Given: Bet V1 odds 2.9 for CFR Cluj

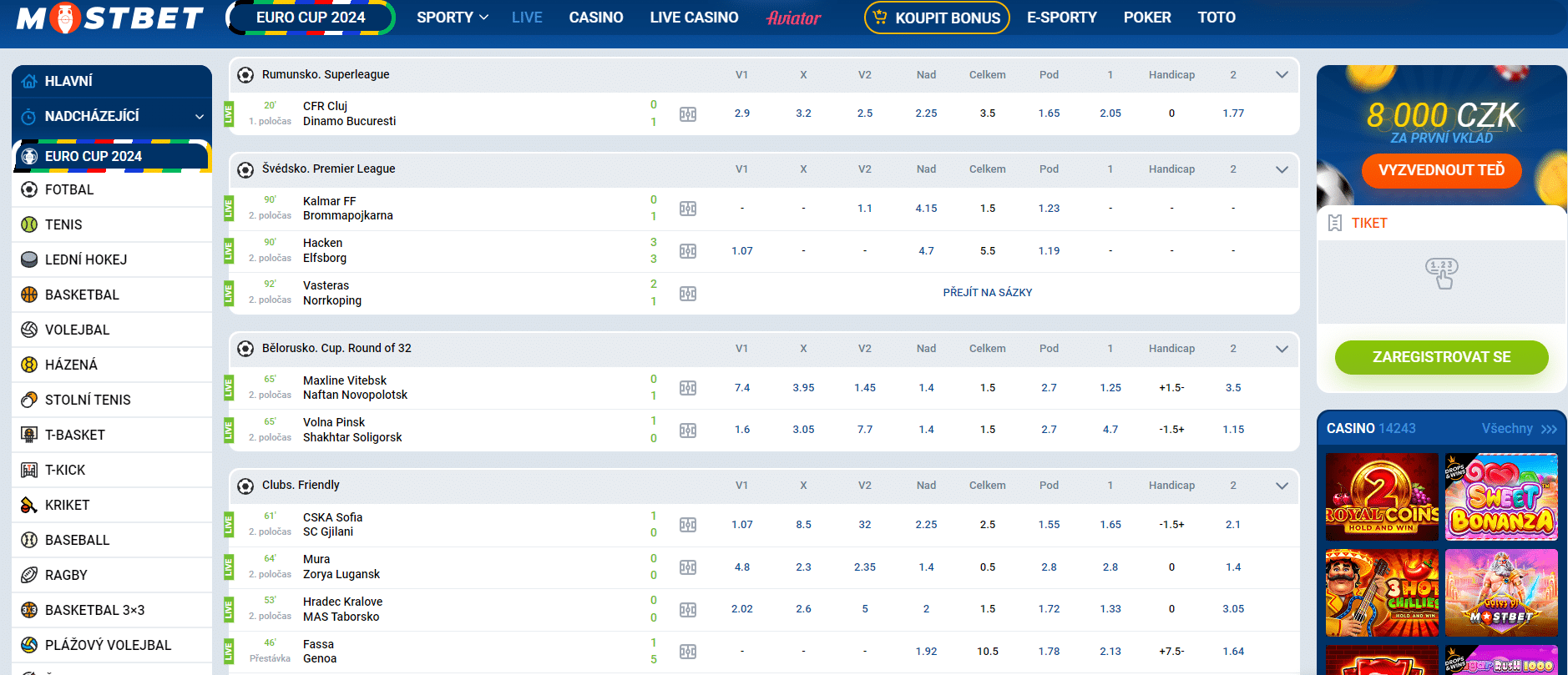Looking at the screenshot, I should [x=742, y=113].
